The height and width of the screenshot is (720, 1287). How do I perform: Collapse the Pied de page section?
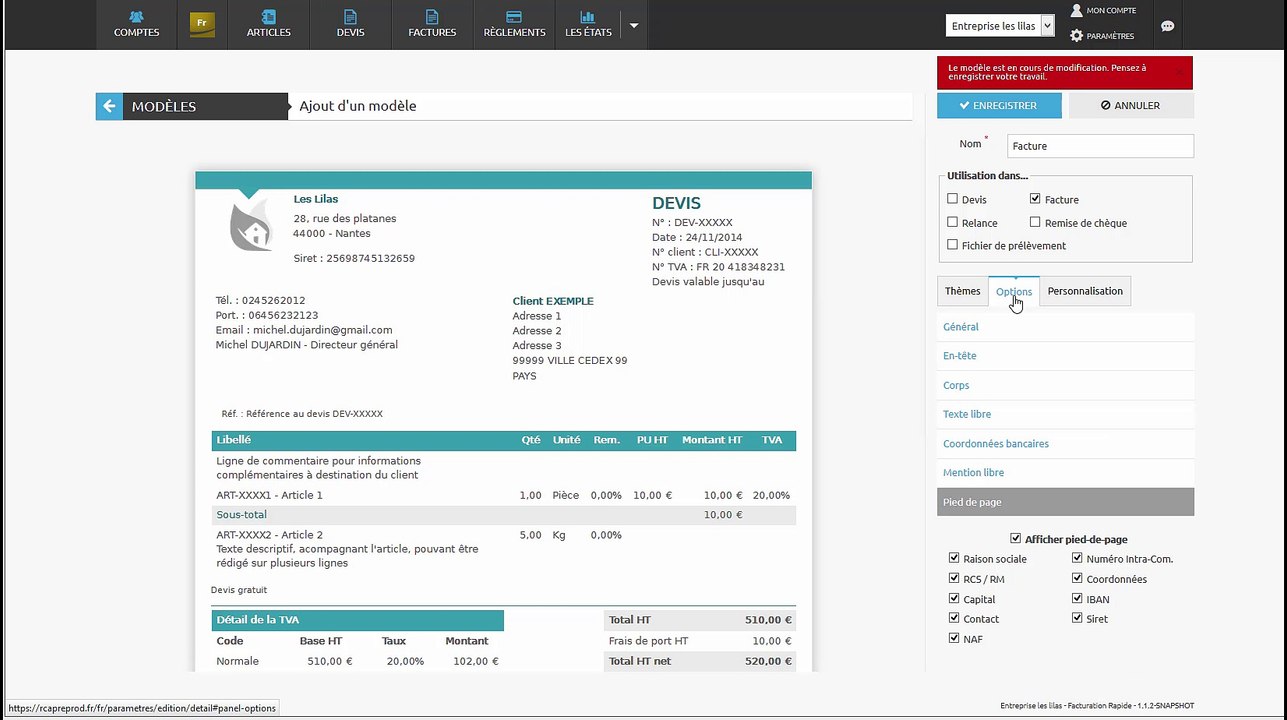coord(1065,502)
